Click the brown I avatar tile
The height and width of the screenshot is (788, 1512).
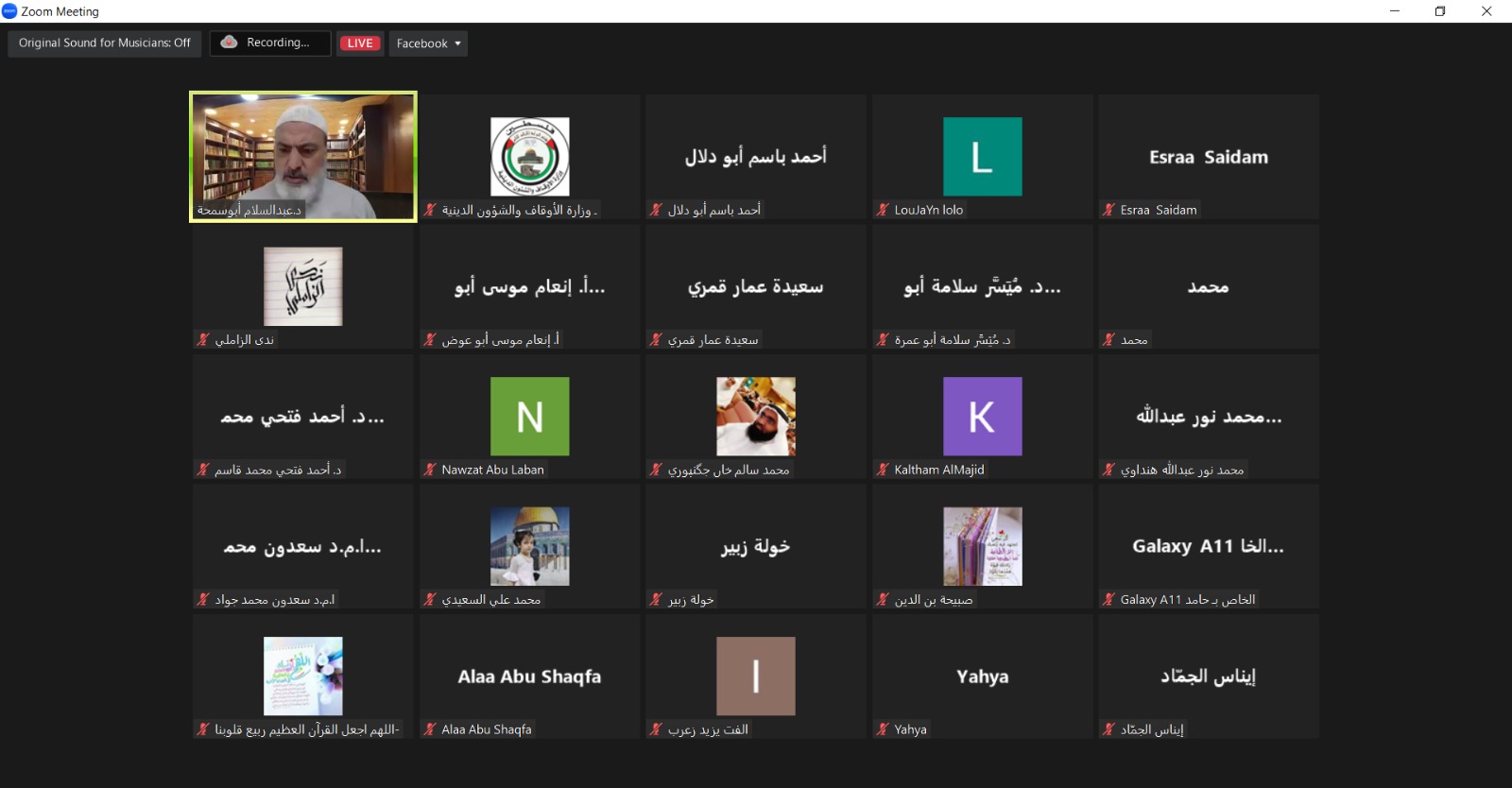[x=755, y=676]
